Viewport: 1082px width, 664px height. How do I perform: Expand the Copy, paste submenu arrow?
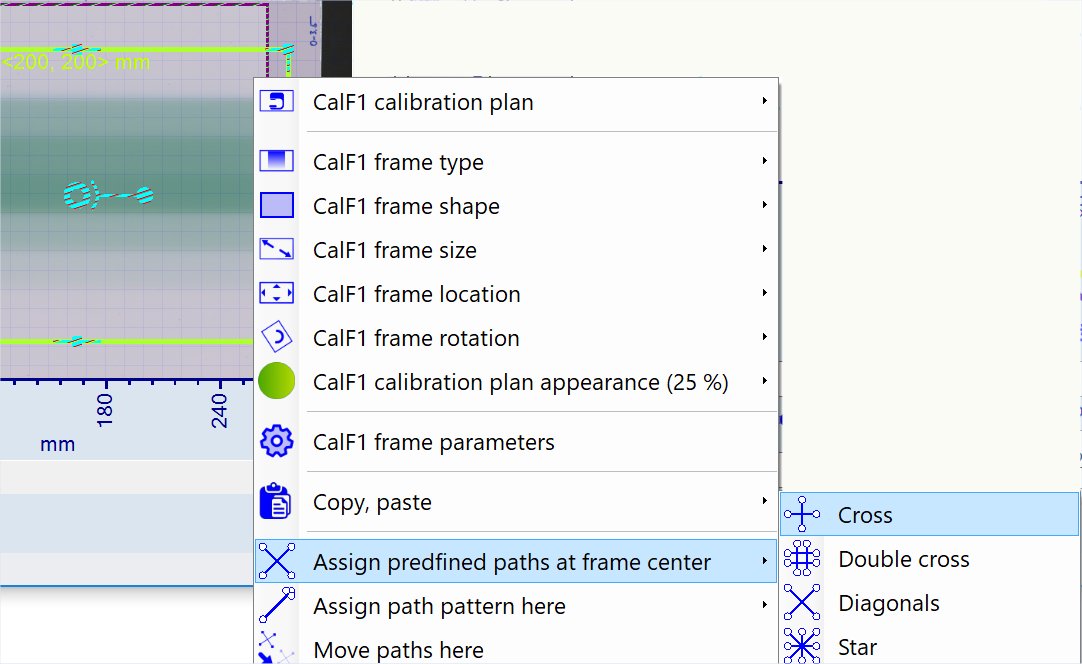[x=764, y=501]
